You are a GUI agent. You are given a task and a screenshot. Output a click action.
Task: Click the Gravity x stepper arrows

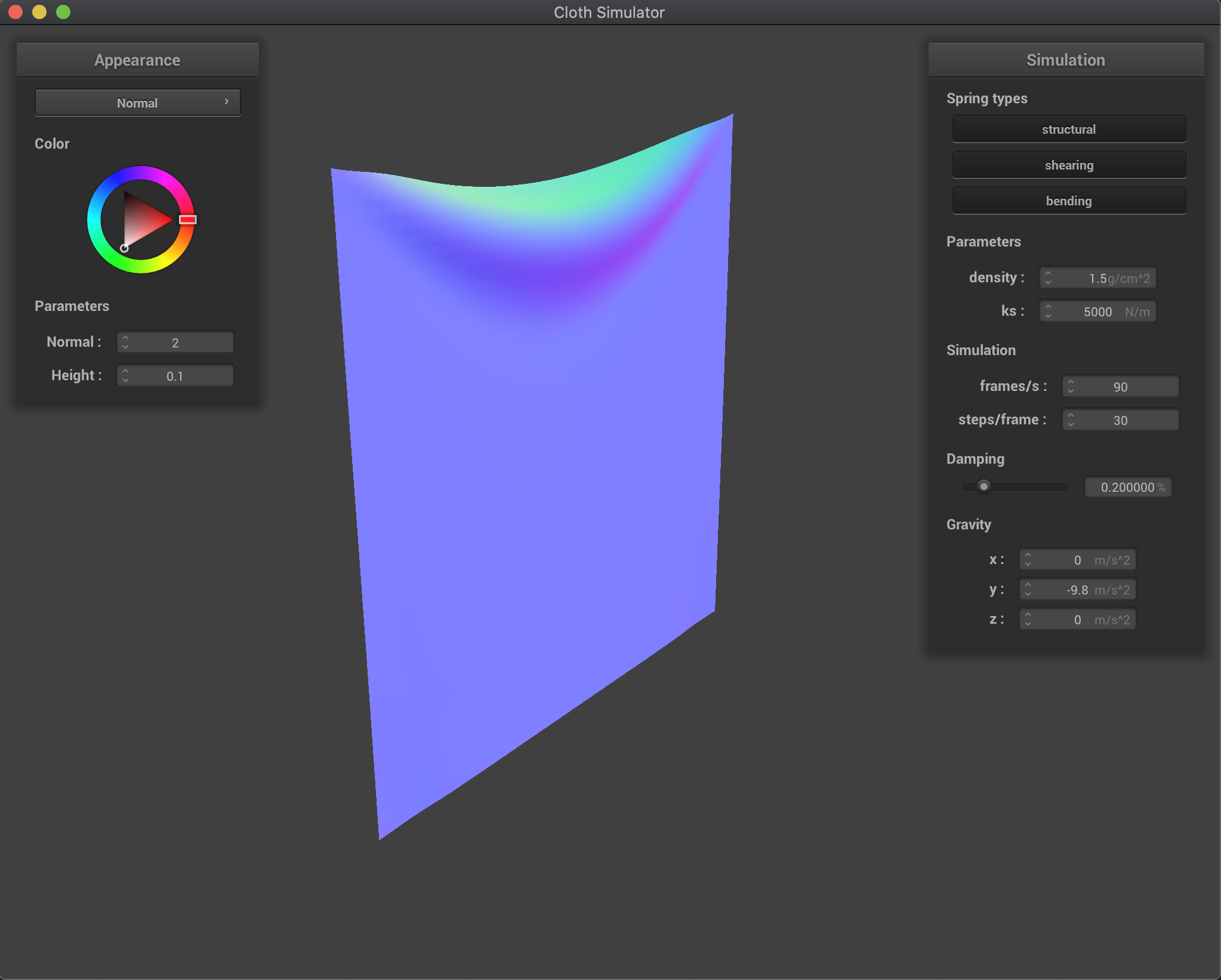pos(1028,560)
